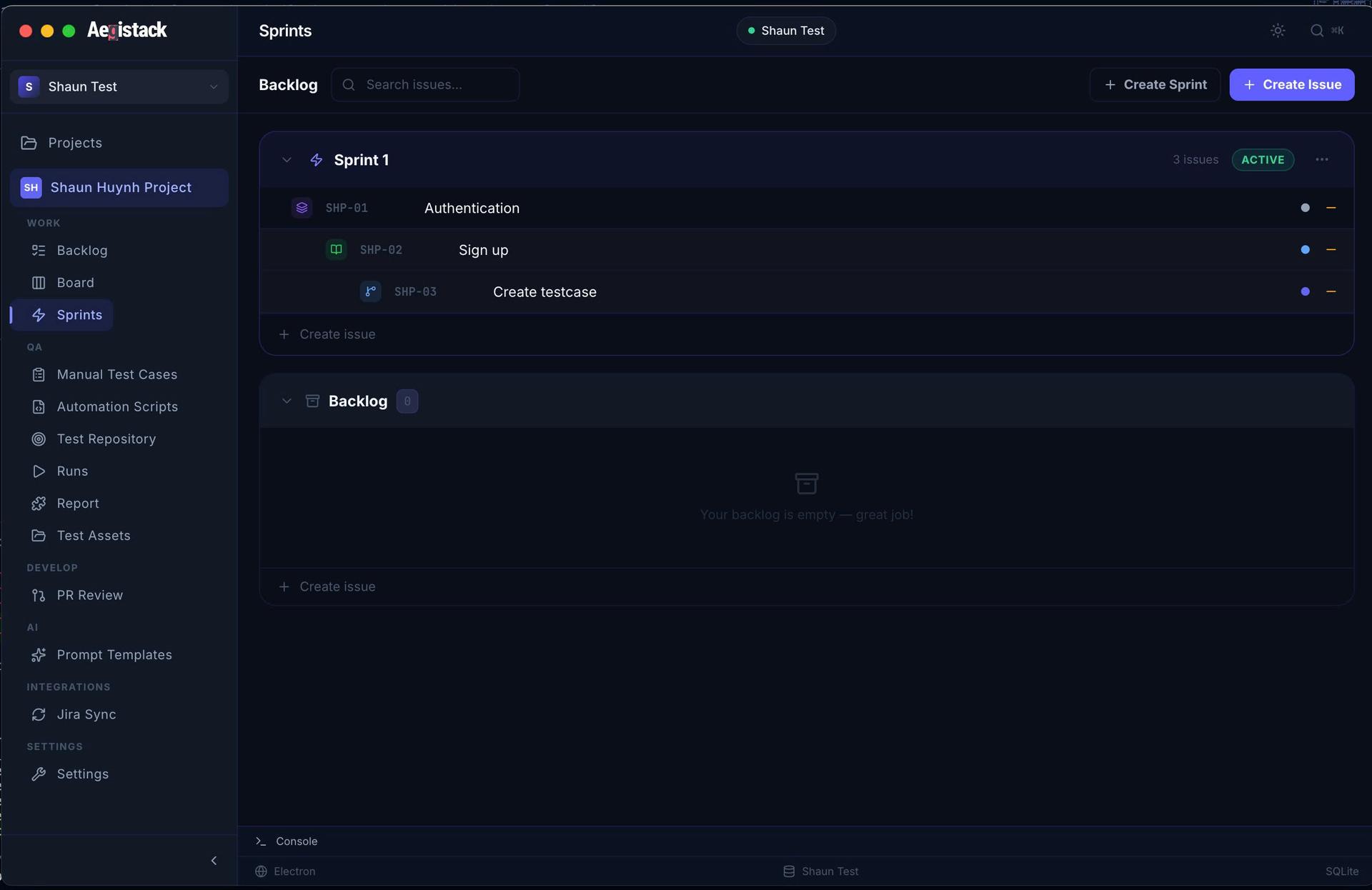Click the Prompt Templates sparkle icon
The height and width of the screenshot is (890, 1372).
[39, 655]
